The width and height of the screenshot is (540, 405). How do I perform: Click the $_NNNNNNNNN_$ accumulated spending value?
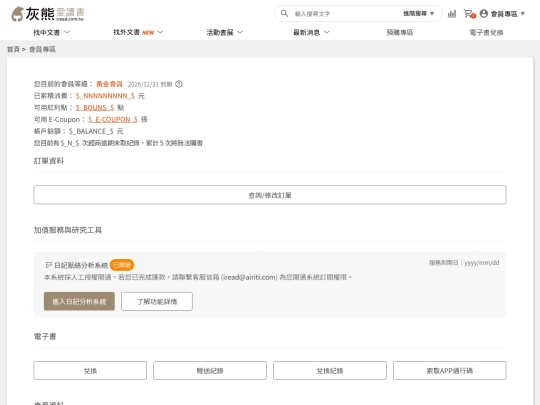click(105, 96)
